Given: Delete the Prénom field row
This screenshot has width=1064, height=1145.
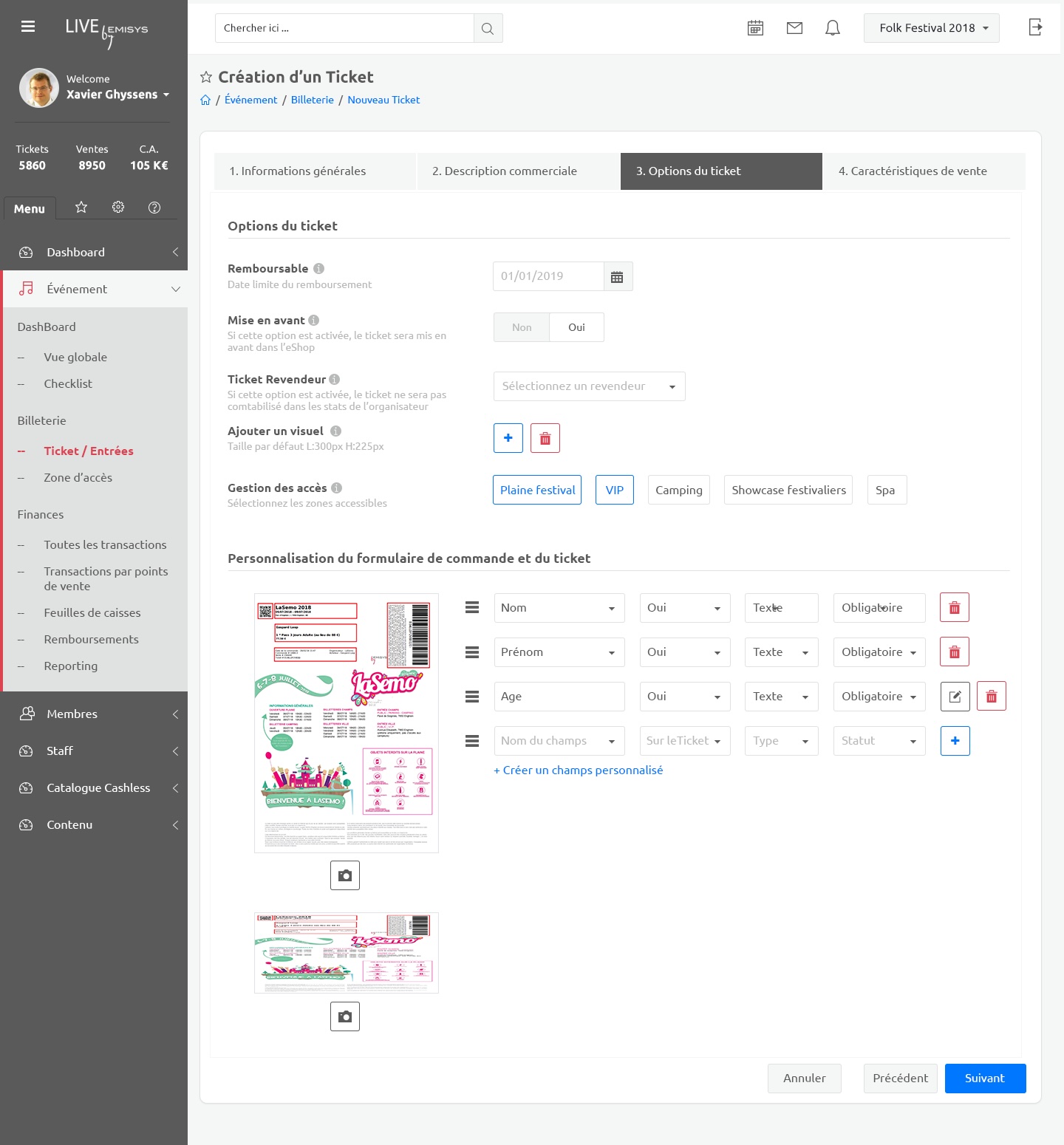Looking at the screenshot, I should point(955,652).
